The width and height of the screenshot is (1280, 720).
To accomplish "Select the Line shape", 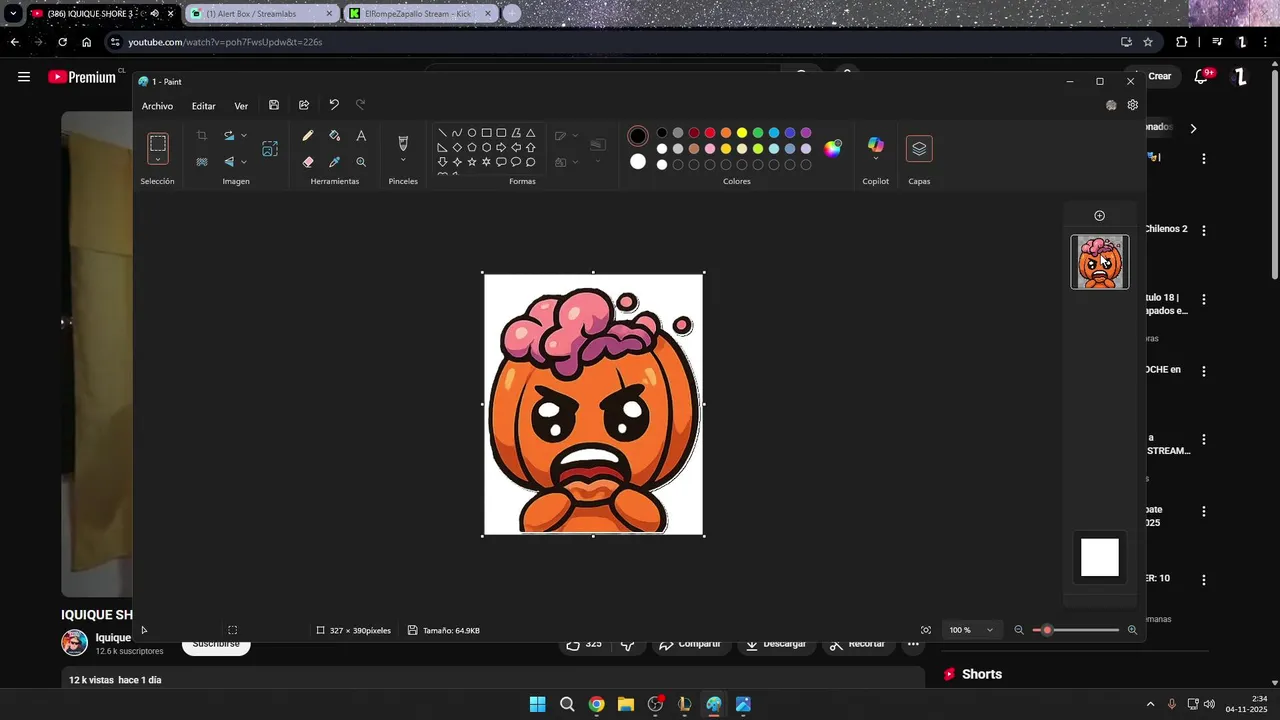I will coord(443,133).
